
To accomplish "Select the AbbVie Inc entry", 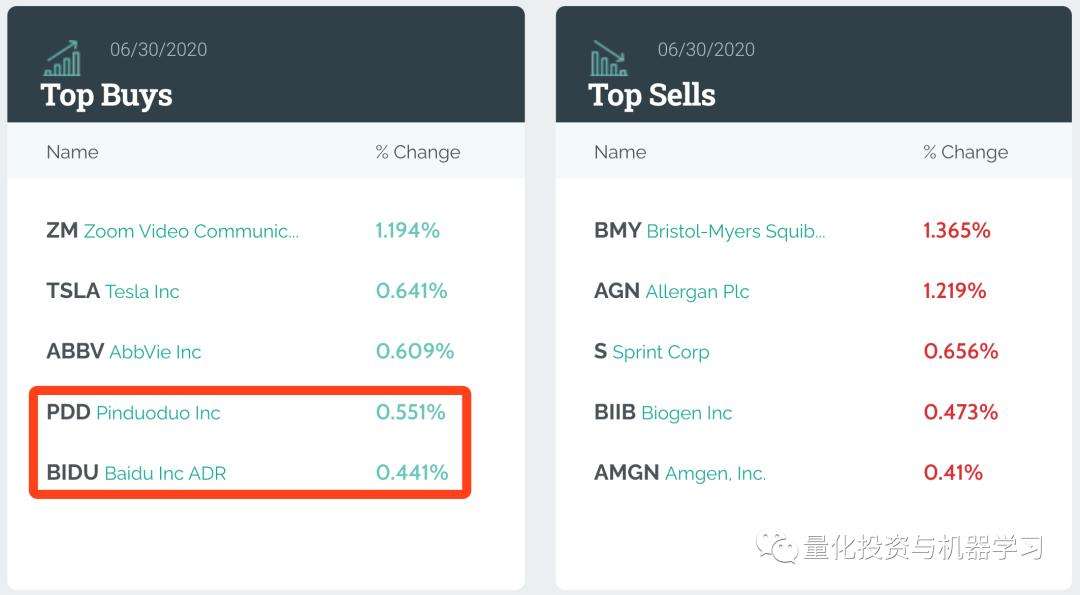I will click(x=155, y=352).
